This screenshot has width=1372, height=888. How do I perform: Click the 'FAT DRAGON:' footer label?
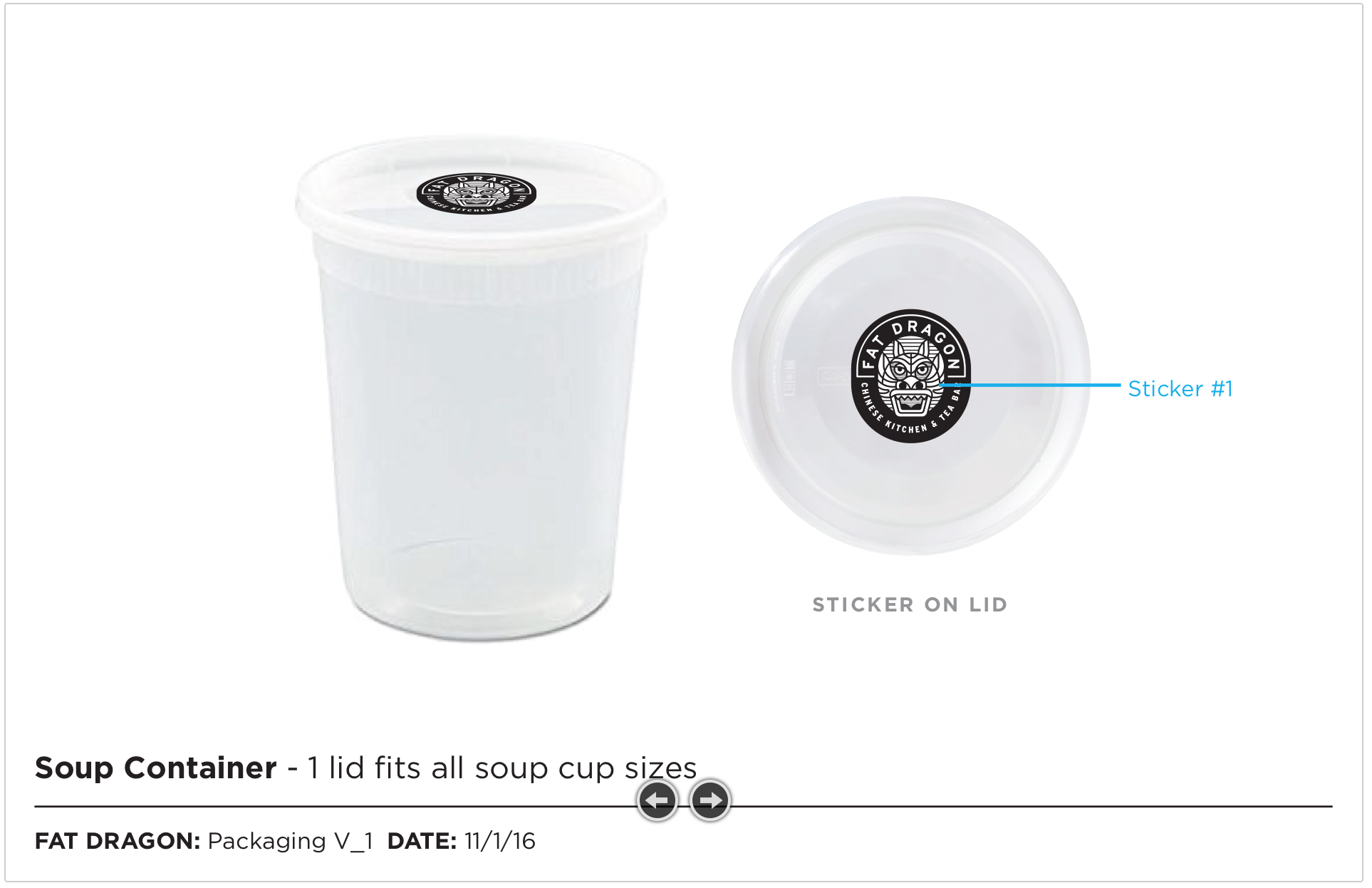tap(118, 841)
